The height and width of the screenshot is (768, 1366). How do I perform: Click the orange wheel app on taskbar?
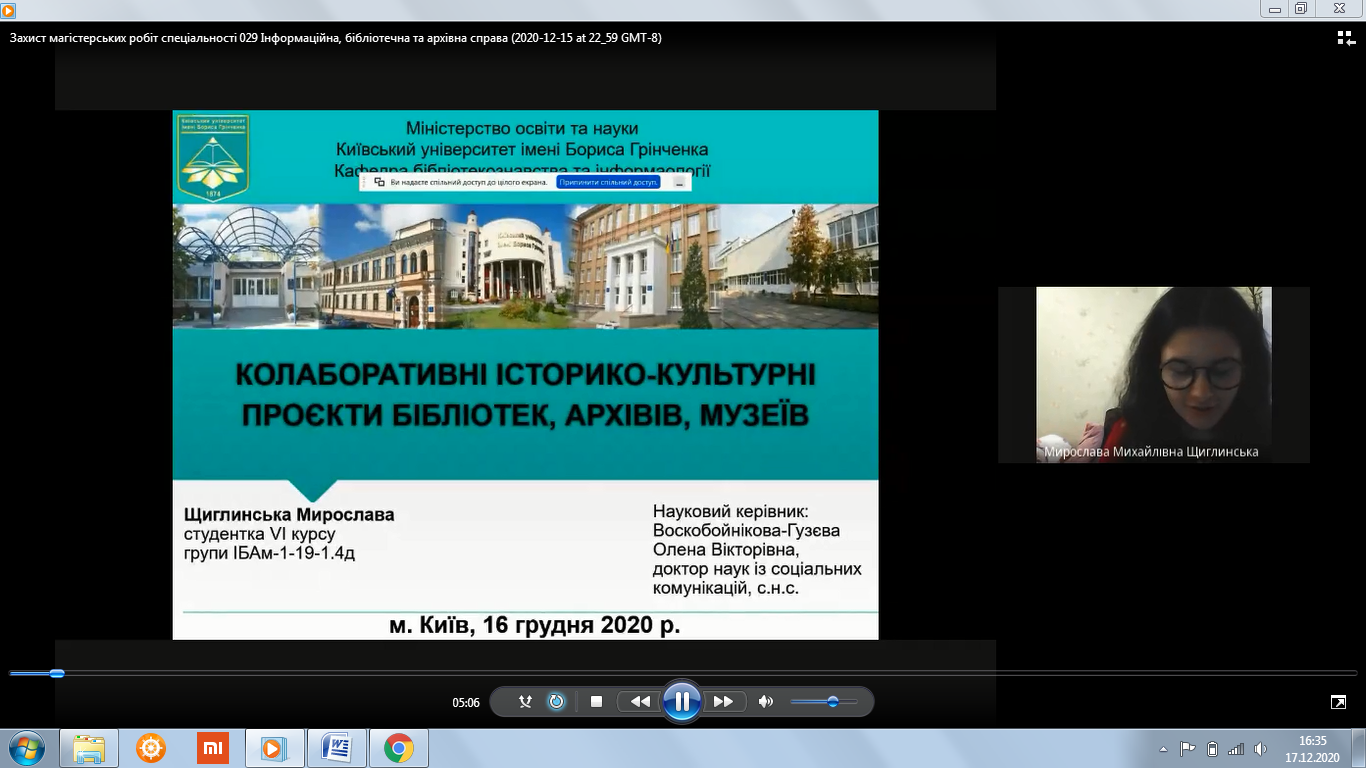pos(151,748)
